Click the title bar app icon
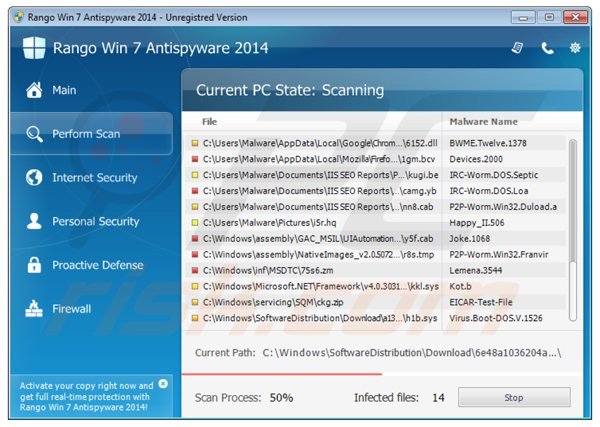The height and width of the screenshot is (427, 600). tap(19, 17)
